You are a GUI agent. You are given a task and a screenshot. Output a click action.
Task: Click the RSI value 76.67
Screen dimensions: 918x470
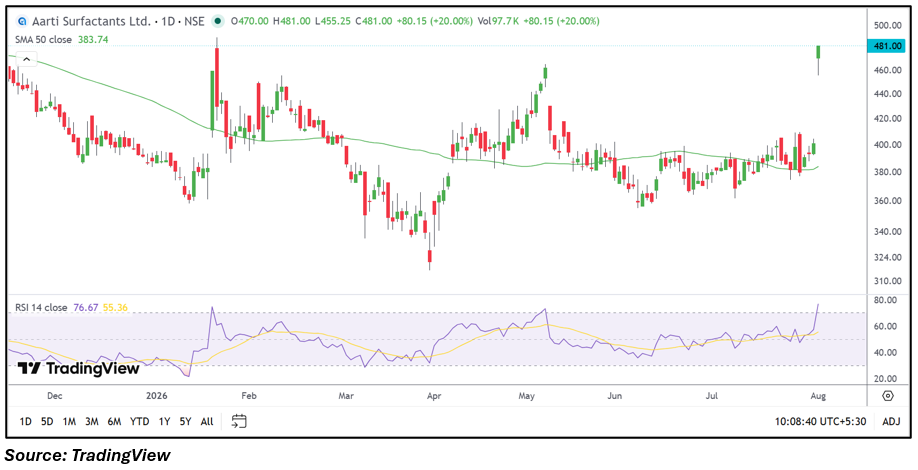click(84, 307)
